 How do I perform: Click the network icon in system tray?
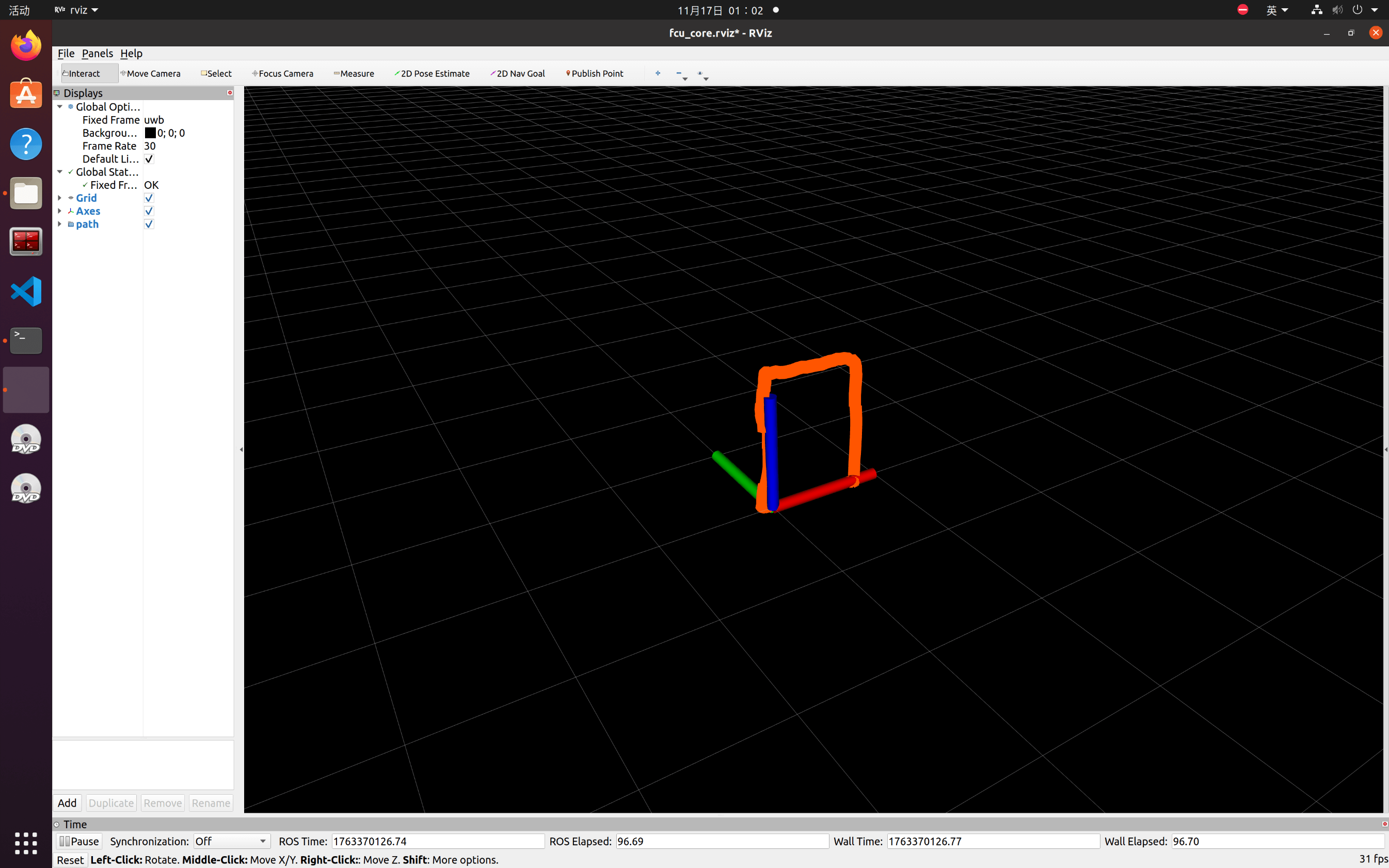coord(1316,10)
